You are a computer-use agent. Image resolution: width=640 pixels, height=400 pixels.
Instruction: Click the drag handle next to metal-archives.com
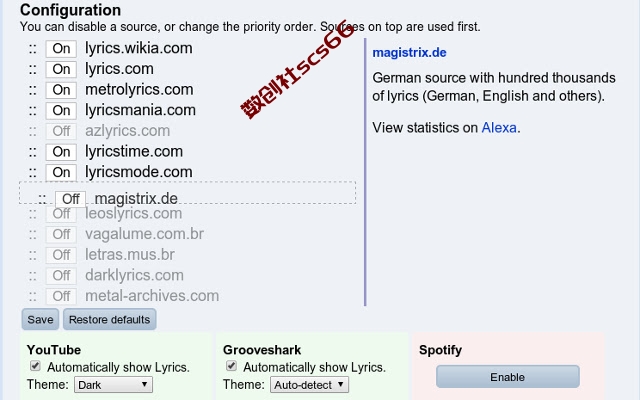click(33, 296)
